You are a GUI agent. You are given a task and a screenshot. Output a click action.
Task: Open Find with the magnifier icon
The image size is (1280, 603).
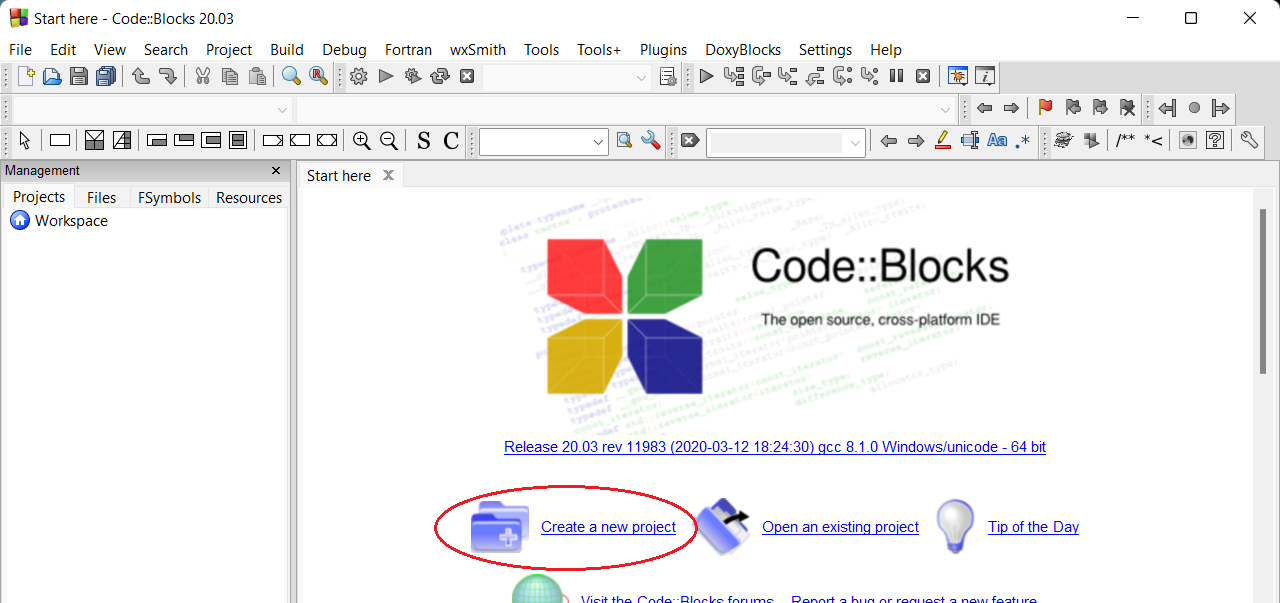[291, 76]
